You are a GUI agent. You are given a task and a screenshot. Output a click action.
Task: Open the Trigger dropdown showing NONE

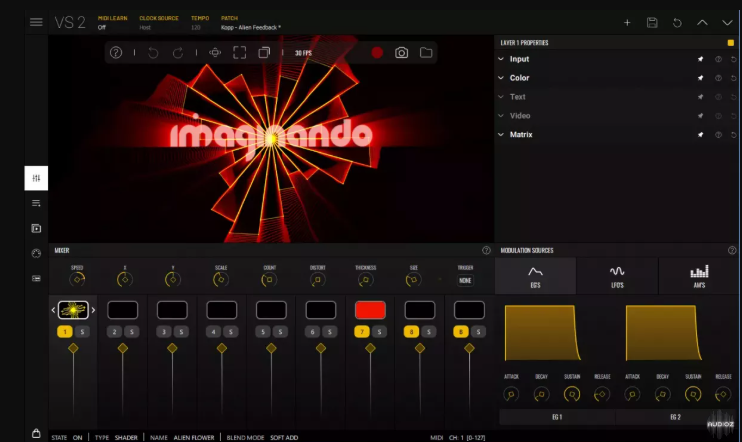click(x=464, y=281)
